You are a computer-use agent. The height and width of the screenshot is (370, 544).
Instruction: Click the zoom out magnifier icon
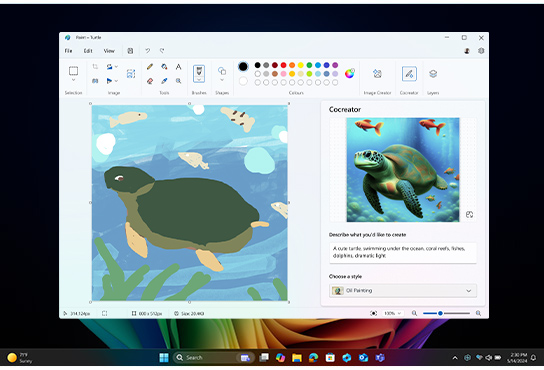point(414,313)
